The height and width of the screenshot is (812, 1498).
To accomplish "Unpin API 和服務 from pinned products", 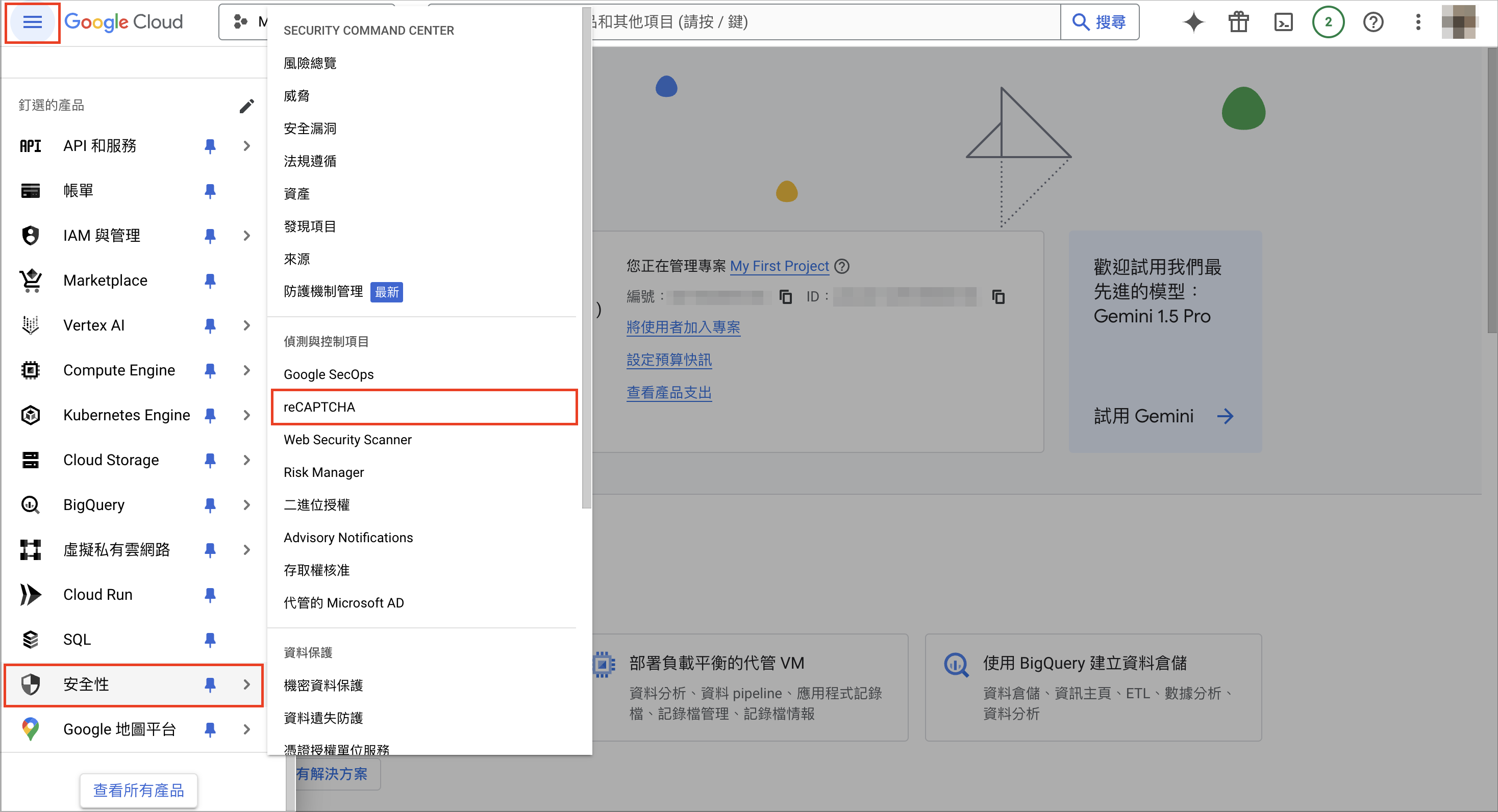I will pos(210,146).
